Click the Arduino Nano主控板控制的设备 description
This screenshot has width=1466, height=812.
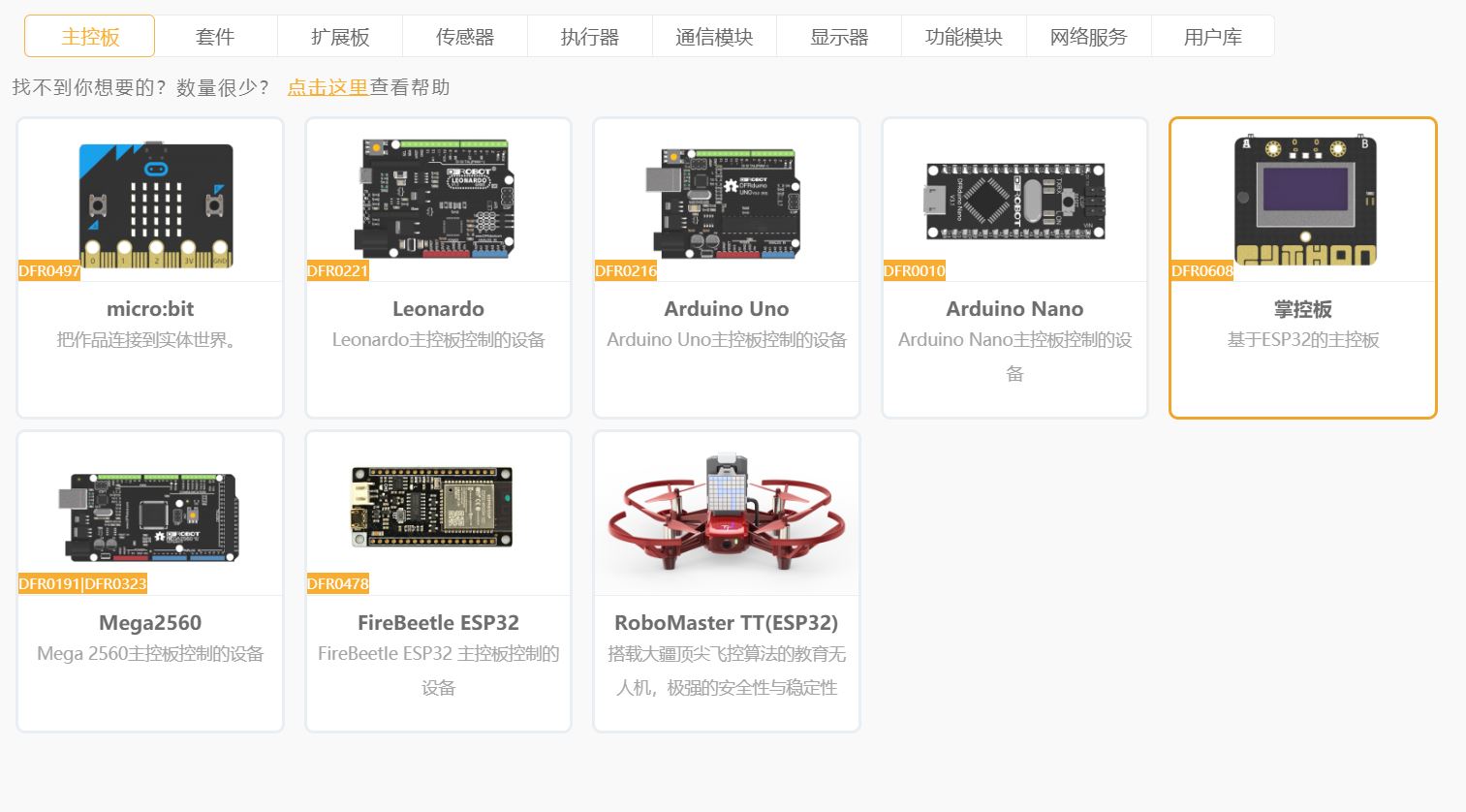coord(1014,357)
